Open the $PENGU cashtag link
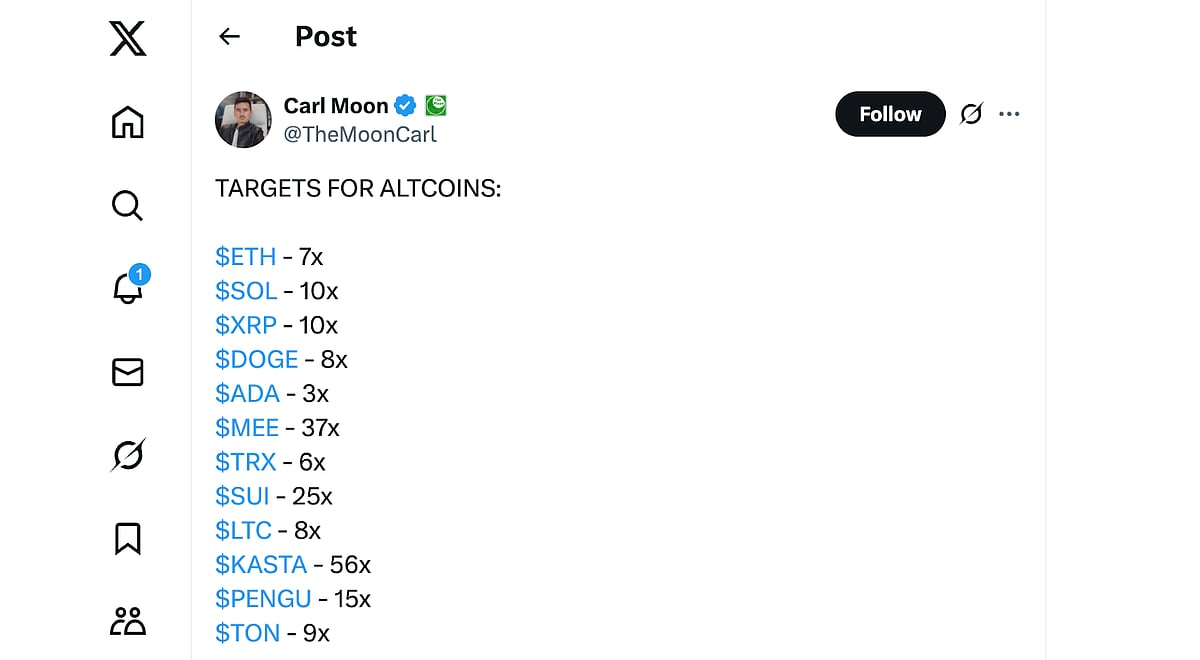1200x660 pixels. point(262,598)
